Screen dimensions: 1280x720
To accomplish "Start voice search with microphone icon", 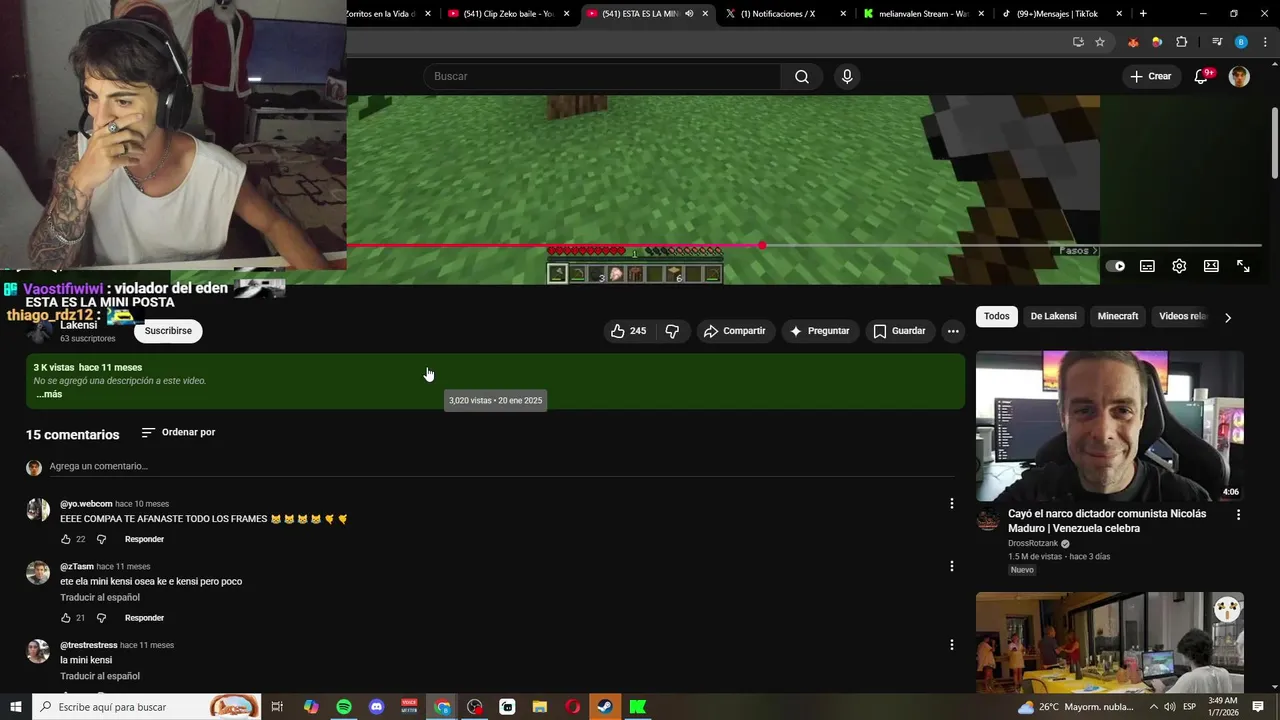I will 847,77.
